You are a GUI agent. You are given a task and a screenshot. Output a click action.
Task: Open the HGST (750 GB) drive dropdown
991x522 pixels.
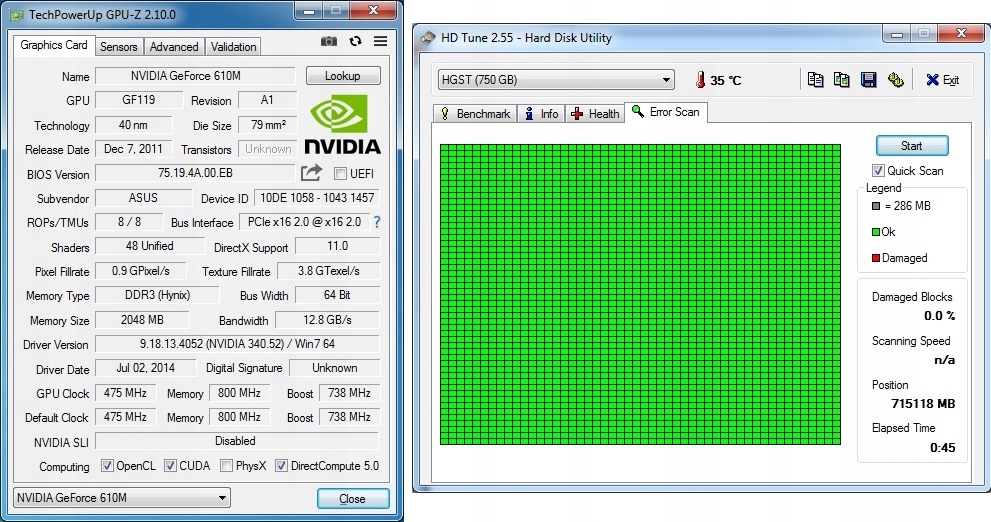(556, 80)
